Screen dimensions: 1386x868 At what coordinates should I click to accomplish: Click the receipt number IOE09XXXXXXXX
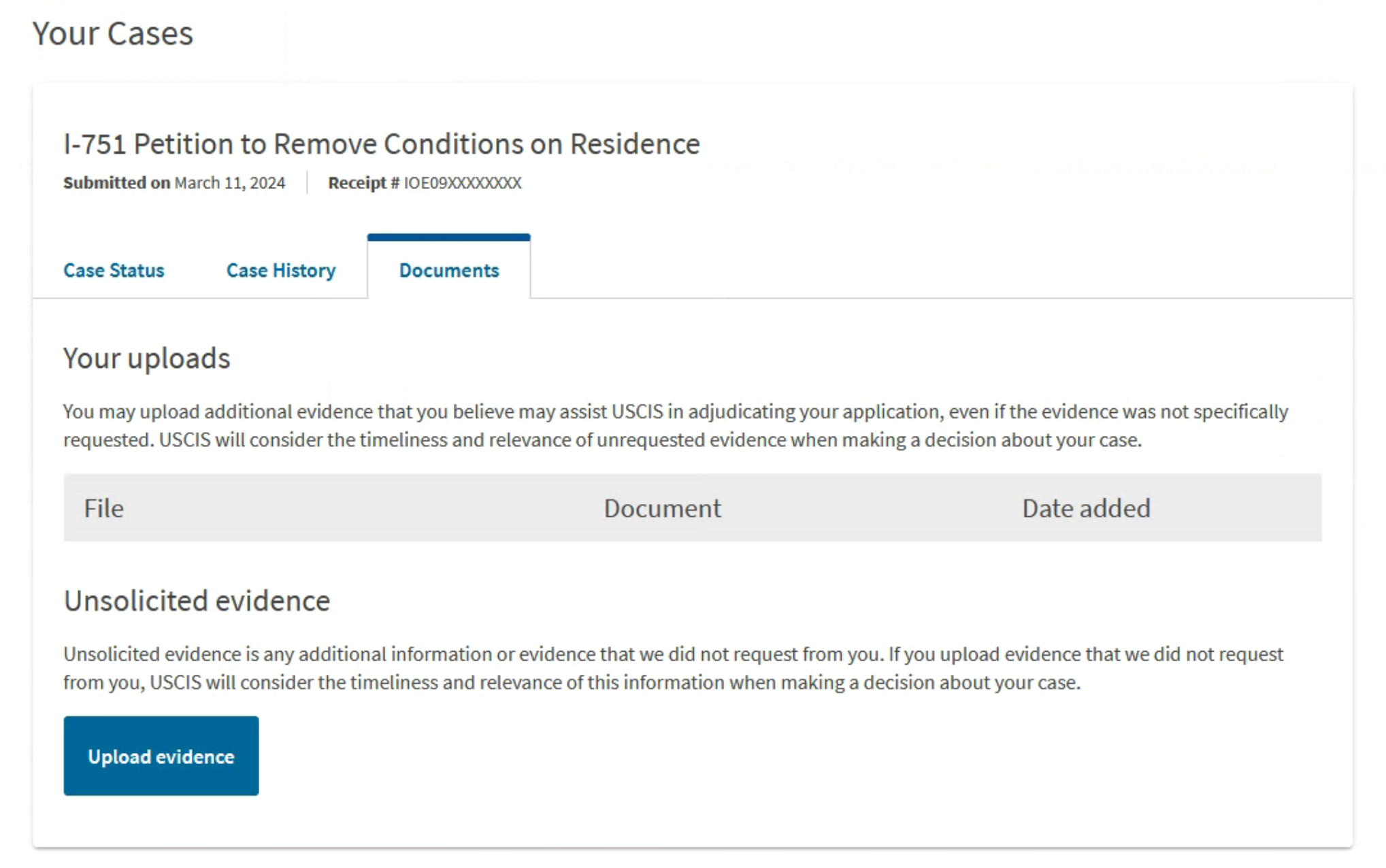click(463, 183)
